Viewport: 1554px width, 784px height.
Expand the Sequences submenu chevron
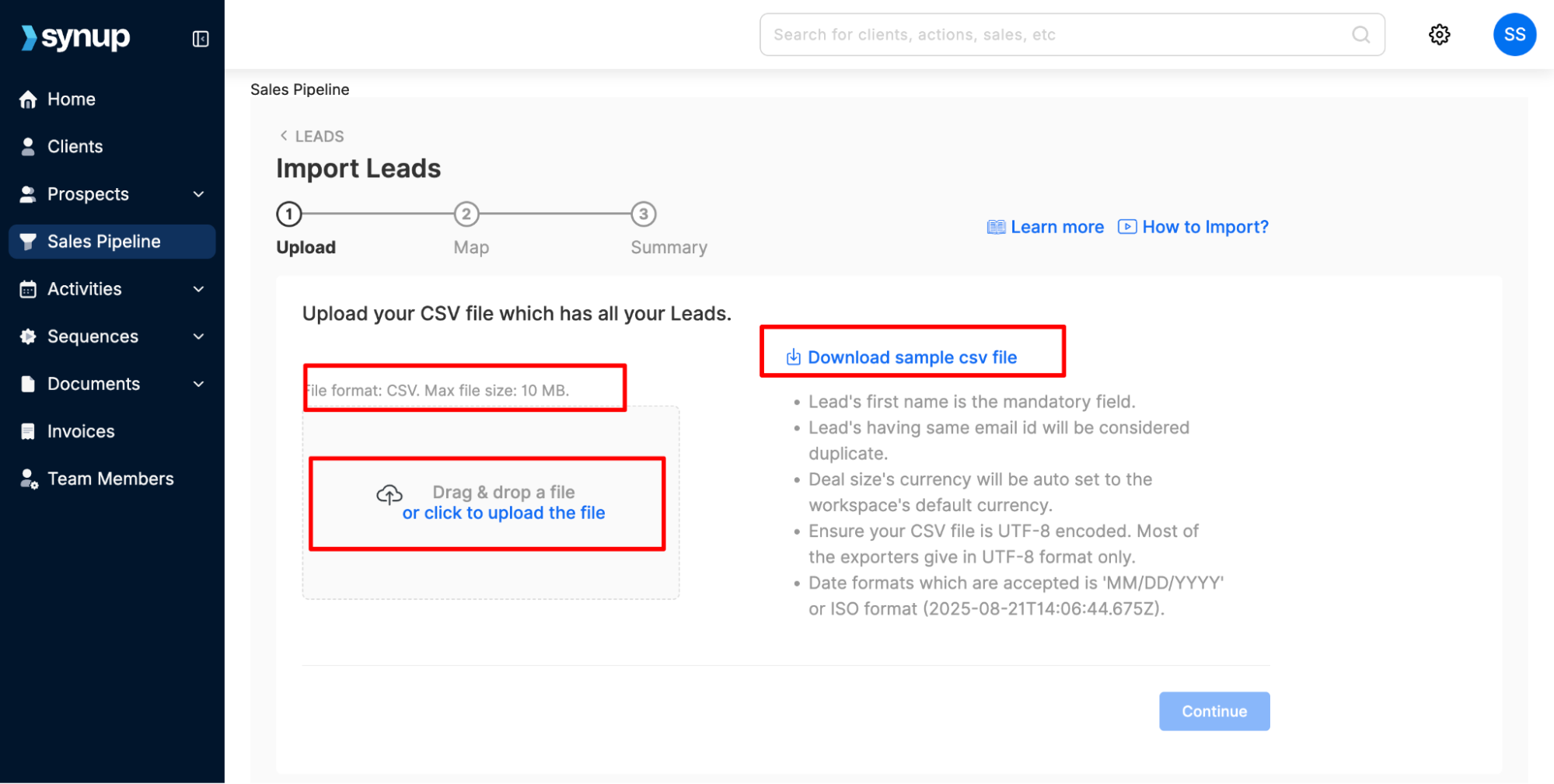(x=199, y=336)
